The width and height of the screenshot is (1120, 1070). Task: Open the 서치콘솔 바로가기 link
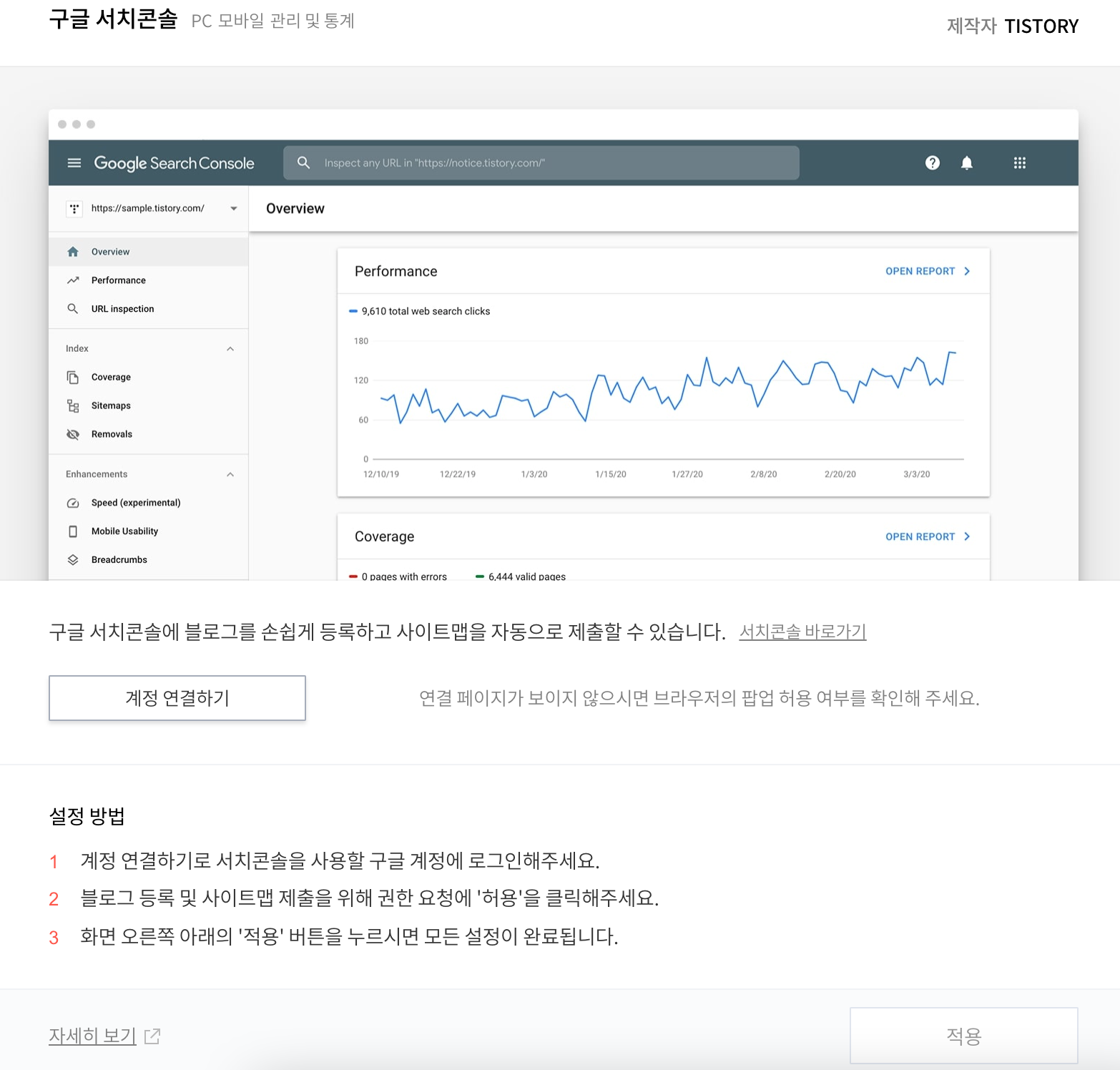pyautogui.click(x=802, y=632)
